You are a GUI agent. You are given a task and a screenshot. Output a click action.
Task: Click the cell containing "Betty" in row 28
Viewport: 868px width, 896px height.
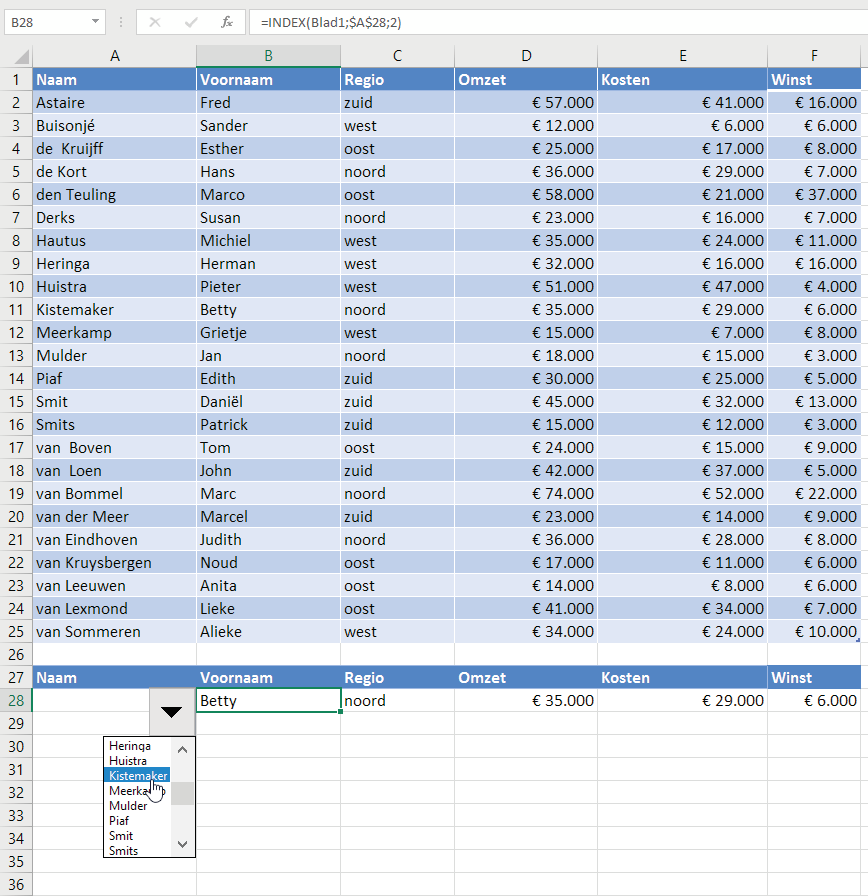pos(268,700)
